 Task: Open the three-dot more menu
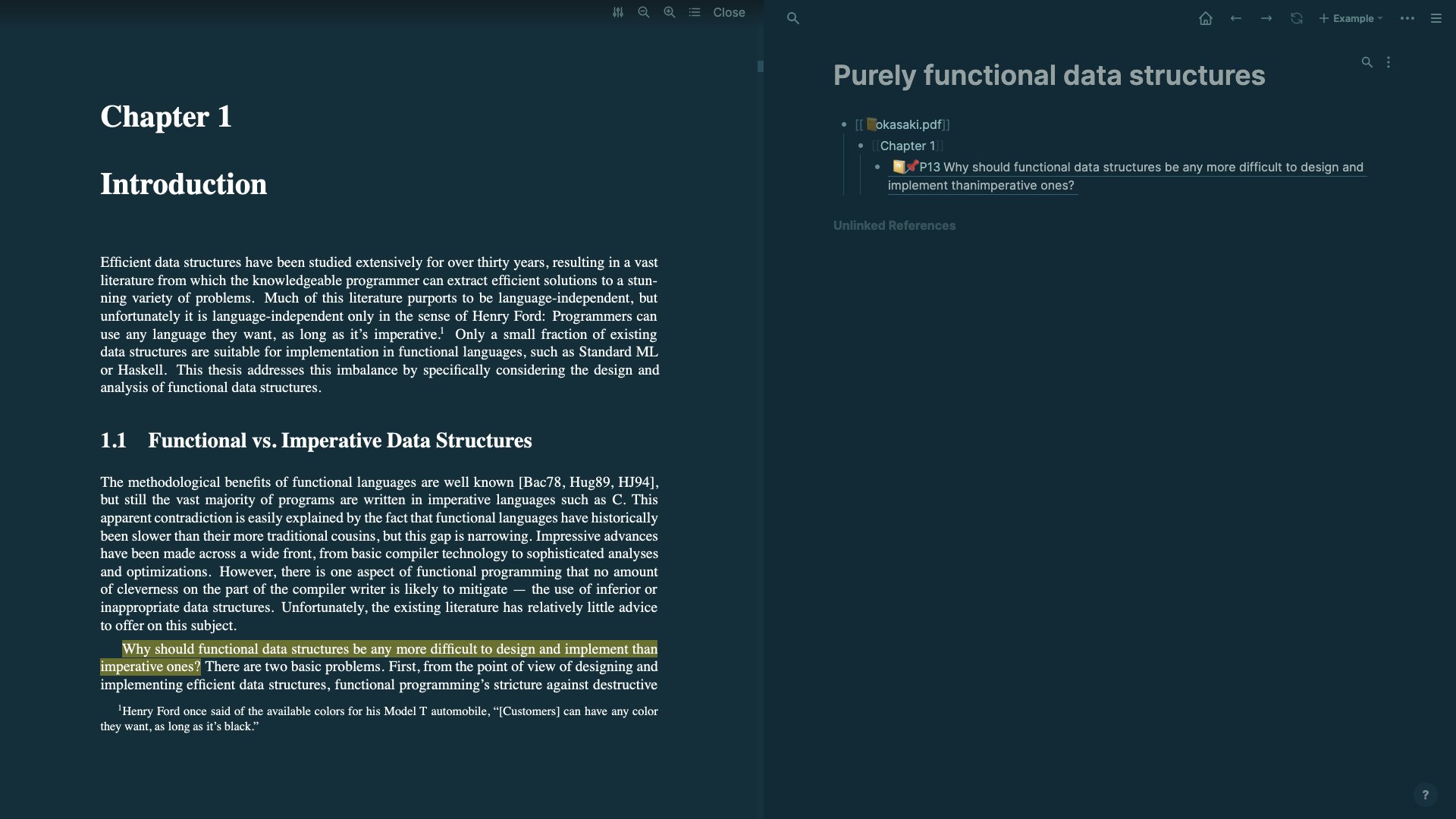click(x=1407, y=18)
